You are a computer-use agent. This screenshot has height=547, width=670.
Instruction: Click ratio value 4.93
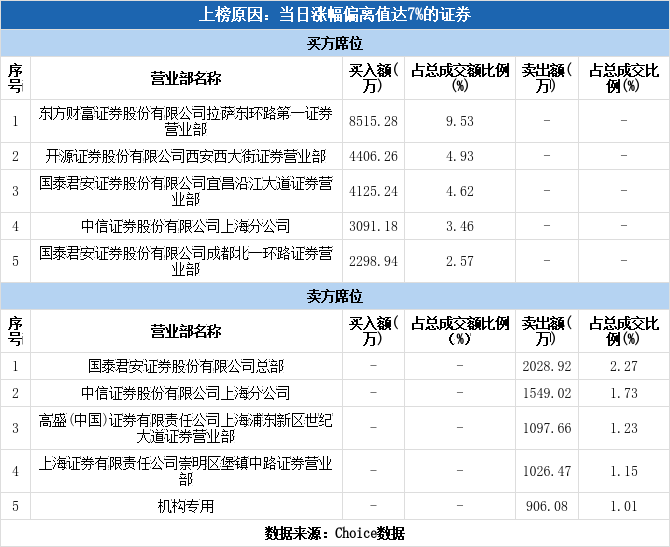[x=460, y=156]
